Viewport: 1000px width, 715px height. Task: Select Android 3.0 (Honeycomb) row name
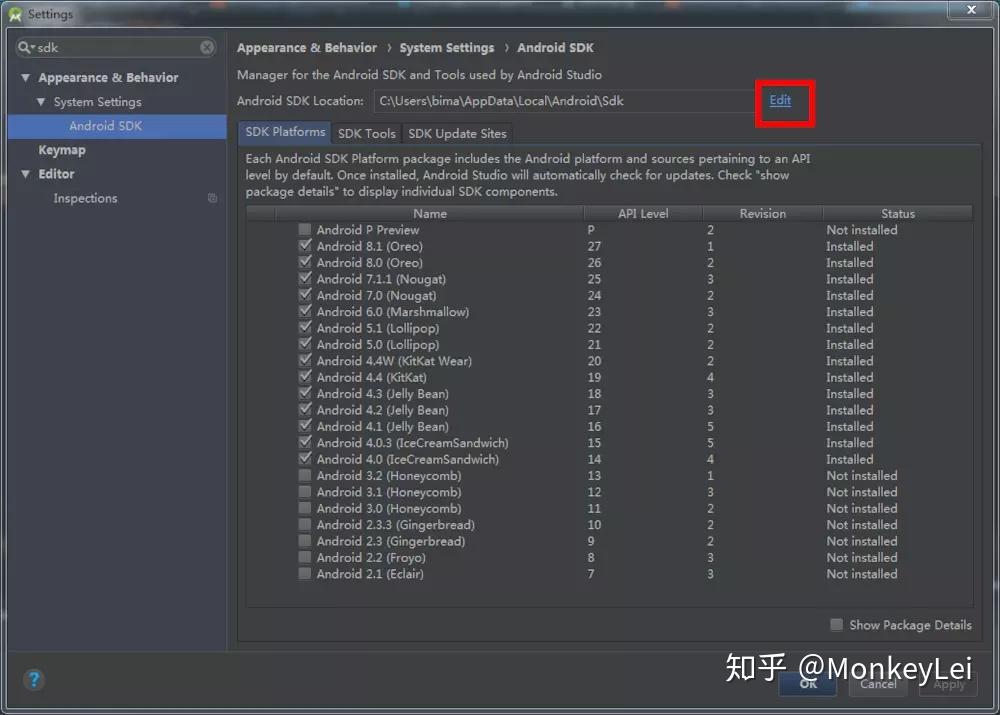tap(389, 508)
